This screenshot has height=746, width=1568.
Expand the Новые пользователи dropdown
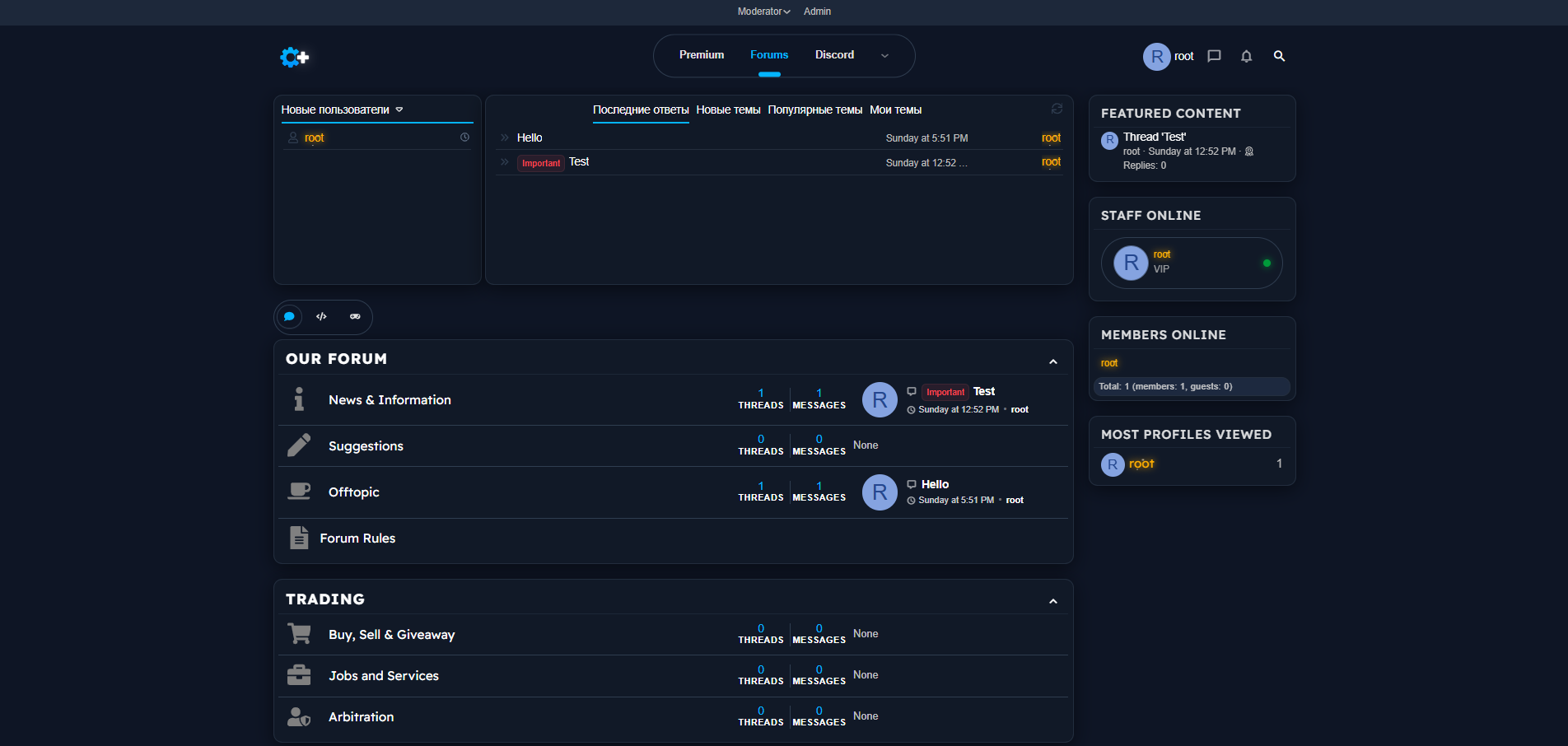click(x=399, y=110)
